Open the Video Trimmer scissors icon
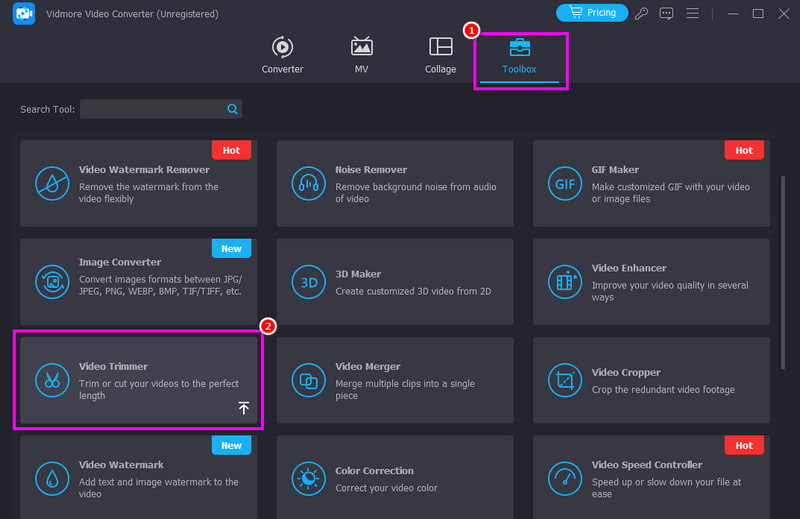This screenshot has height=519, width=800. coord(52,380)
